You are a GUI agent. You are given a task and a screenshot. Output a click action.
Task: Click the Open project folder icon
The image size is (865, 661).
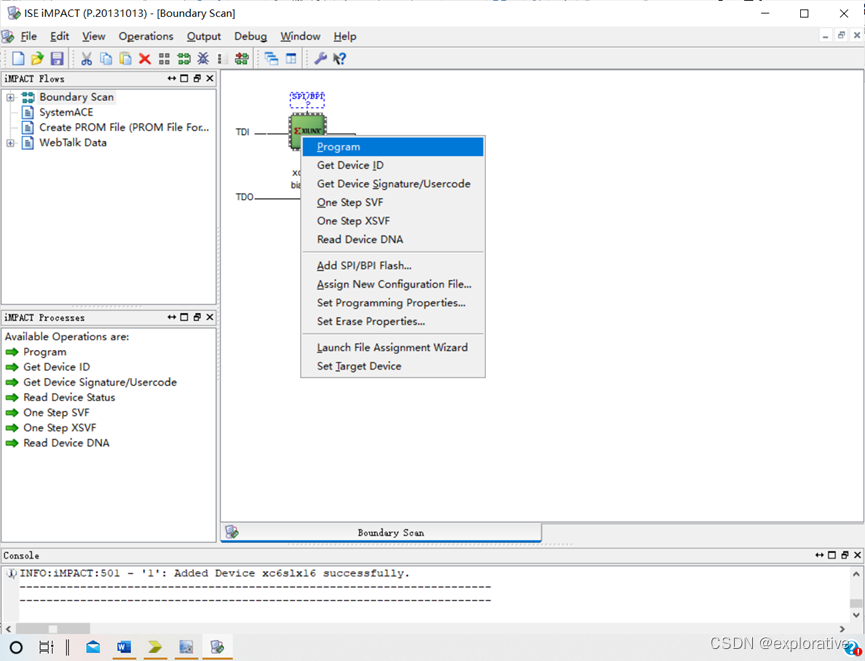click(38, 58)
